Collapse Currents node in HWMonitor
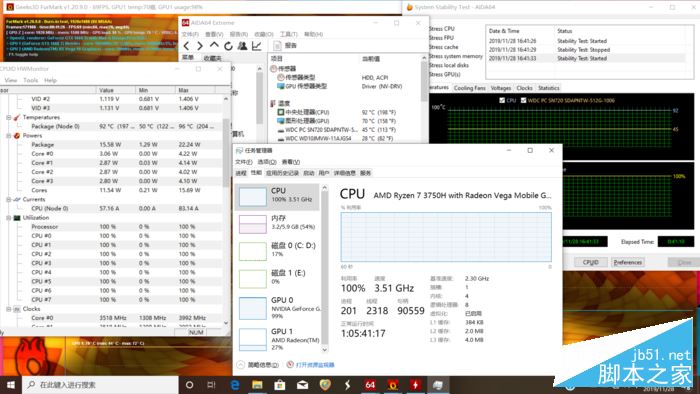This screenshot has height=394, width=700. (8, 199)
